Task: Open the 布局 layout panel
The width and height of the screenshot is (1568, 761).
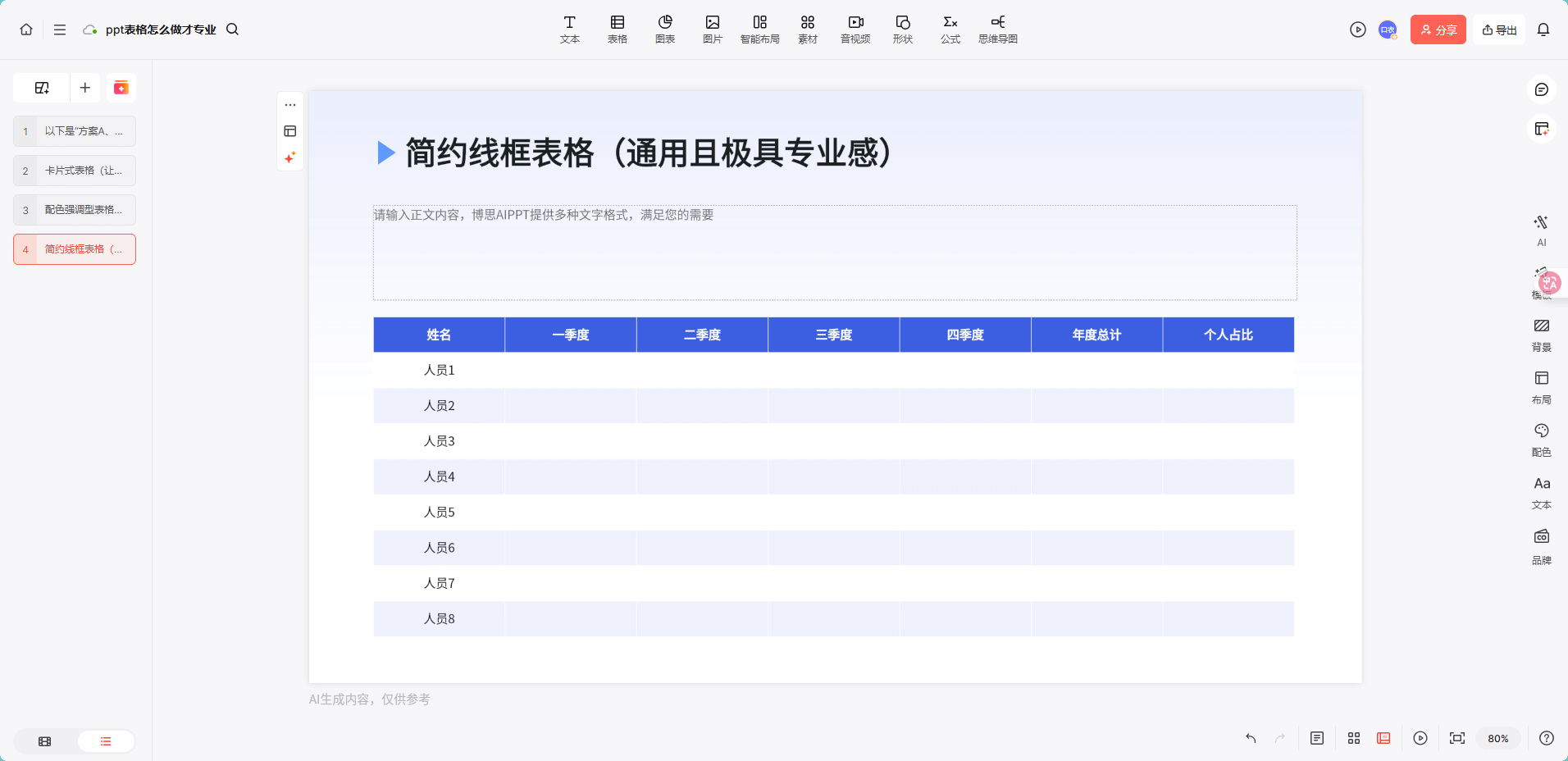Action: point(1542,387)
